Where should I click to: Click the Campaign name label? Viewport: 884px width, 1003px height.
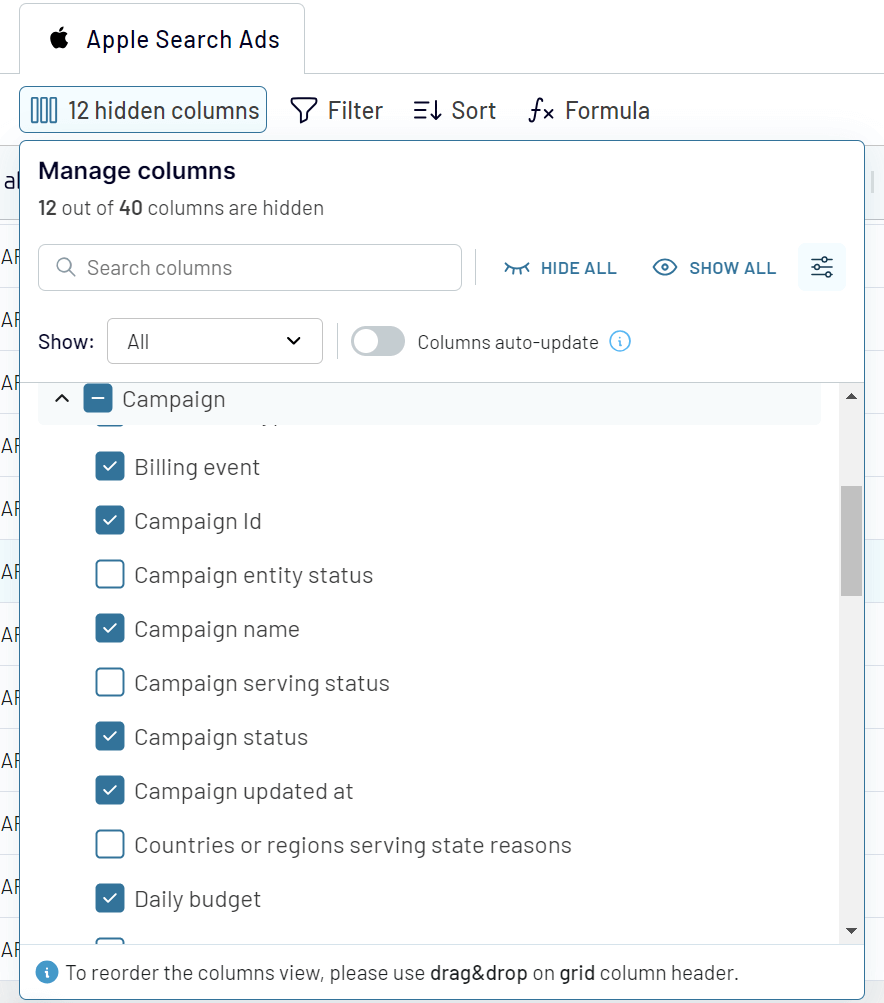pyautogui.click(x=217, y=629)
